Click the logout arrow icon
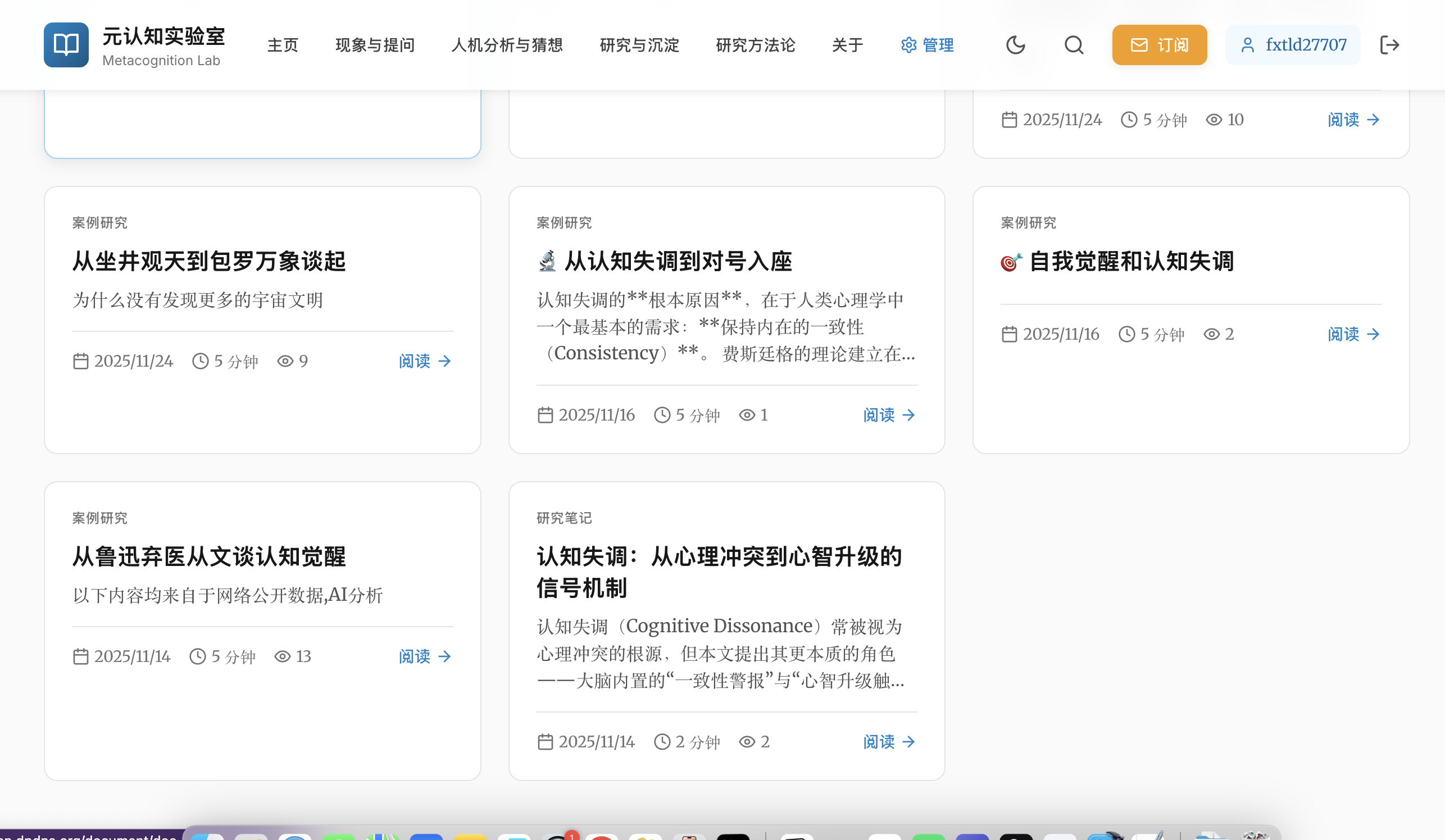This screenshot has height=840, width=1445. pos(1389,45)
